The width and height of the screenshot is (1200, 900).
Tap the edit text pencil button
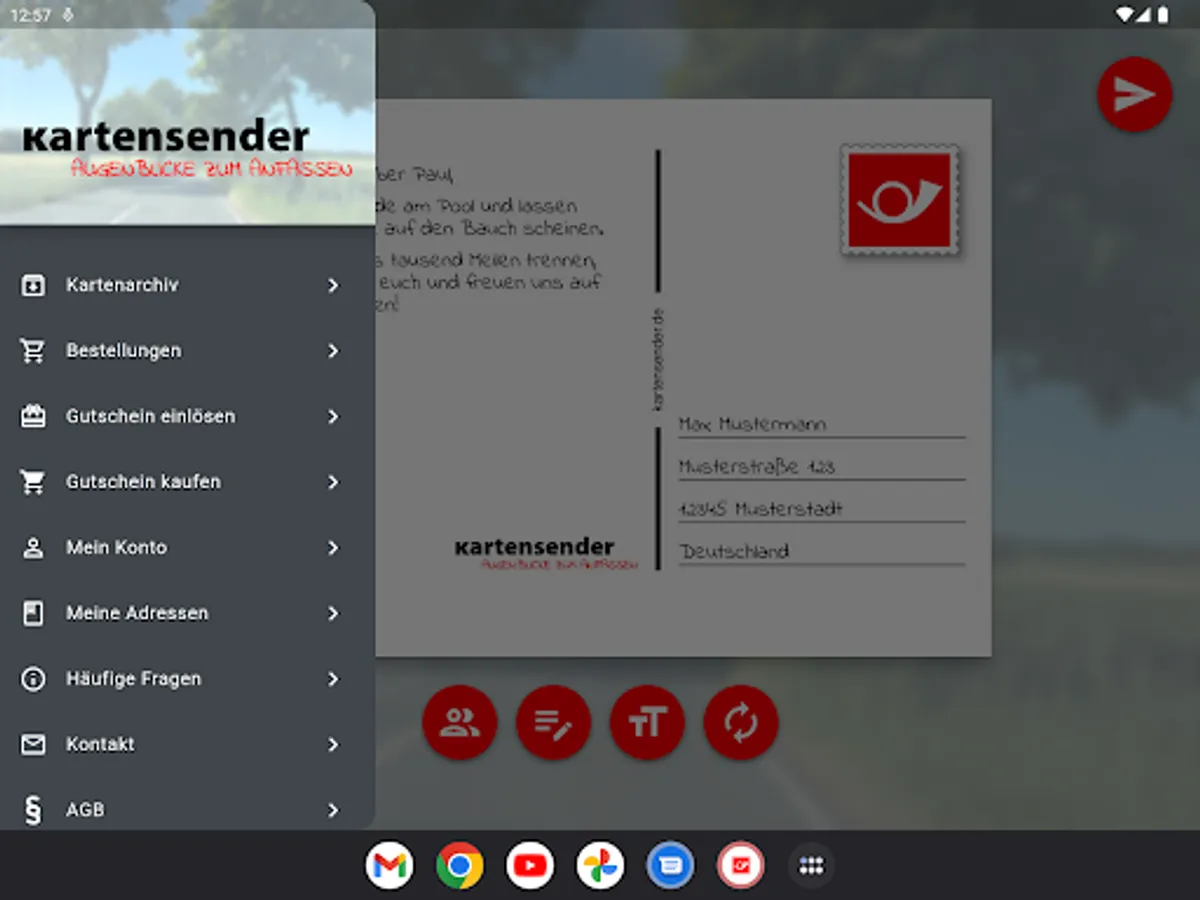(x=553, y=722)
